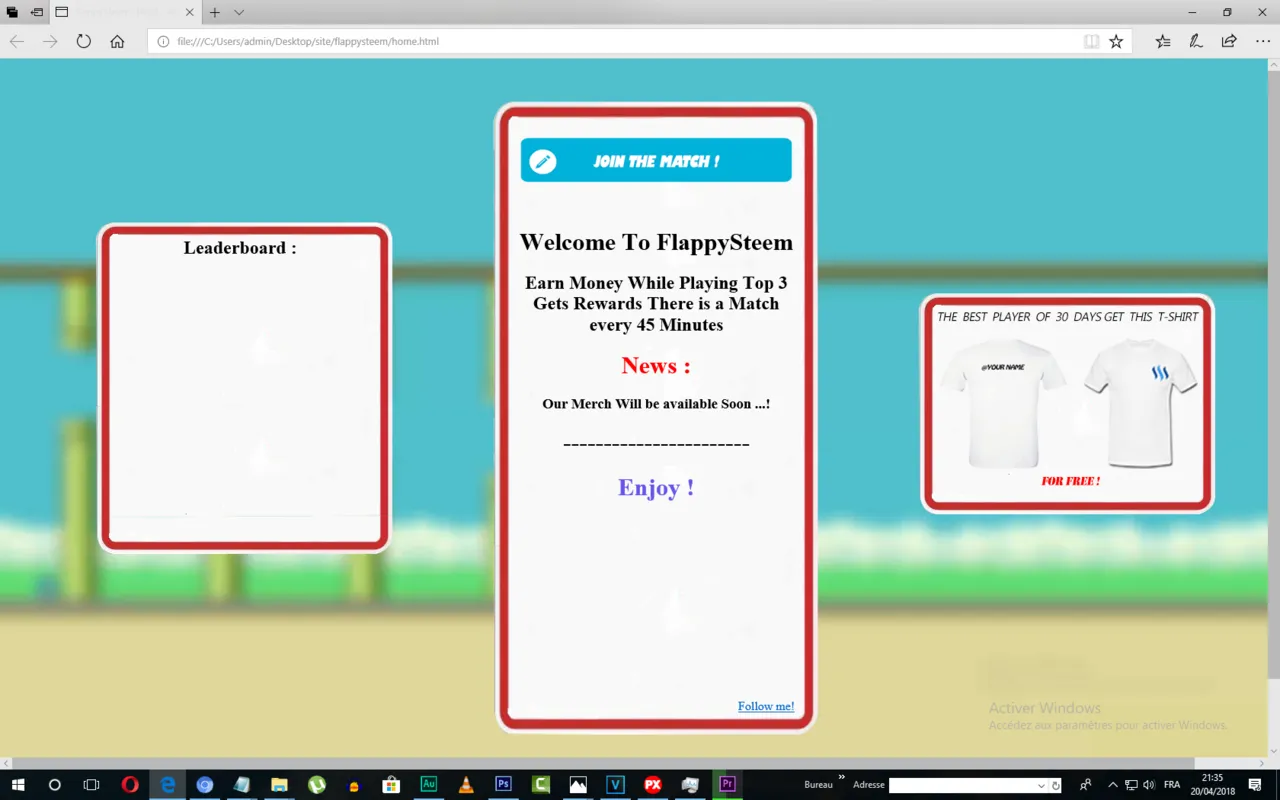This screenshot has width=1280, height=800.
Task: Add this page to favorites star
Action: coord(1116,42)
